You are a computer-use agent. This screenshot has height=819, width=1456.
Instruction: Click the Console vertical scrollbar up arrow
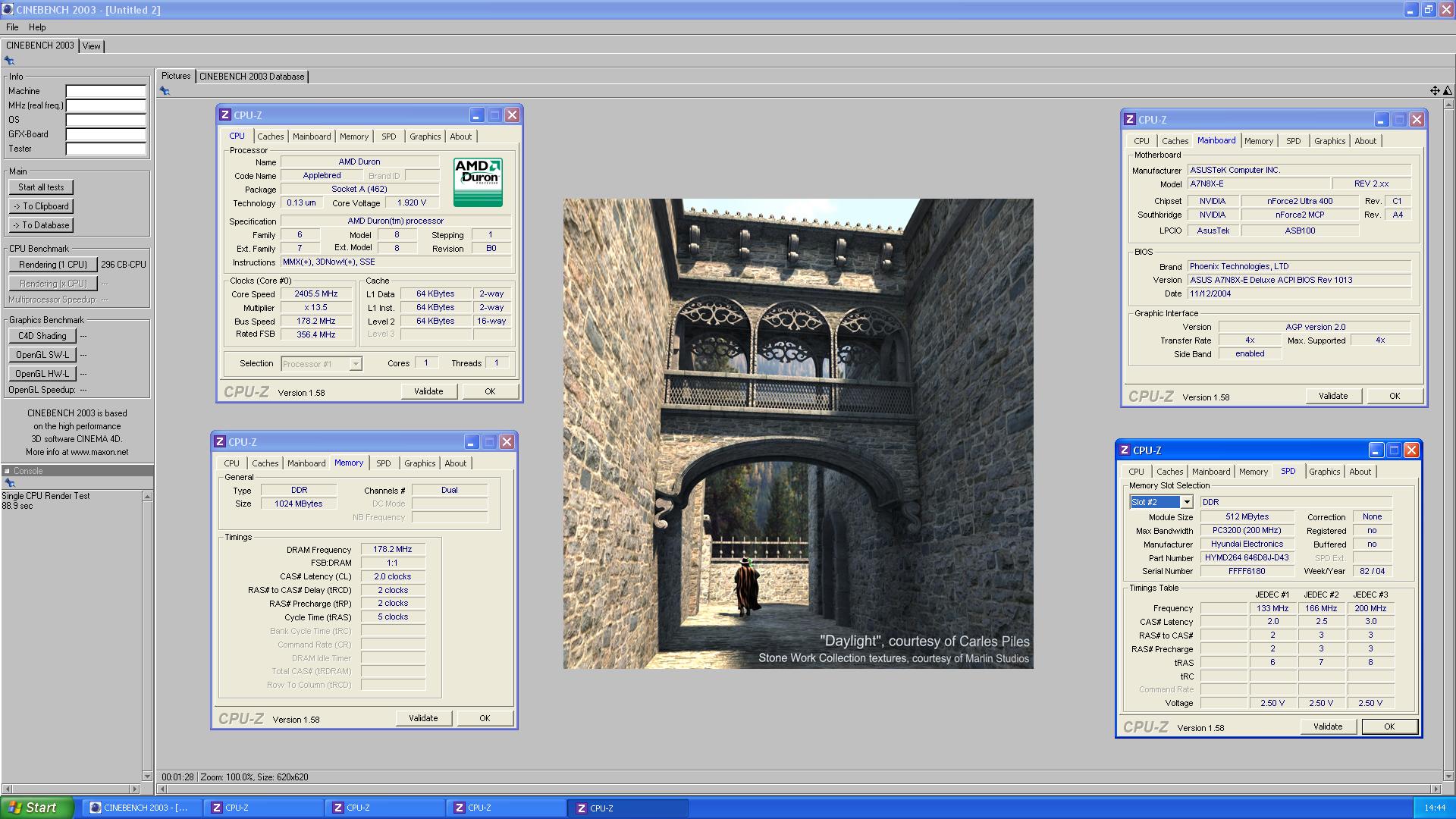(147, 497)
